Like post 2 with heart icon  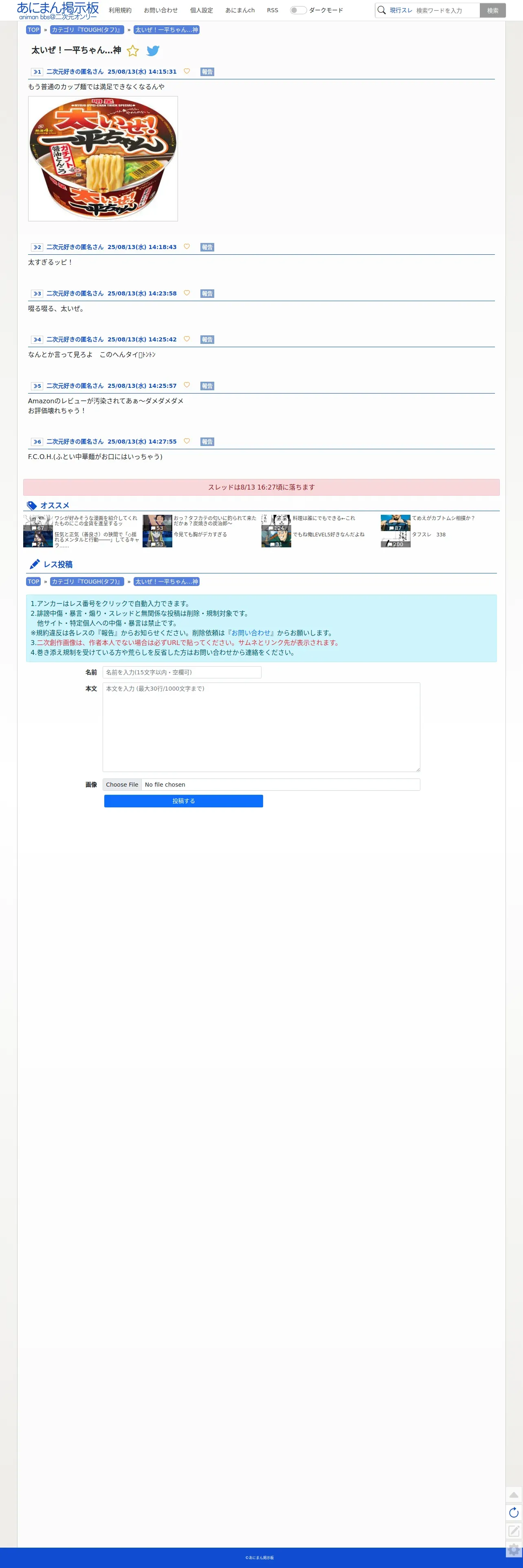[x=187, y=247]
